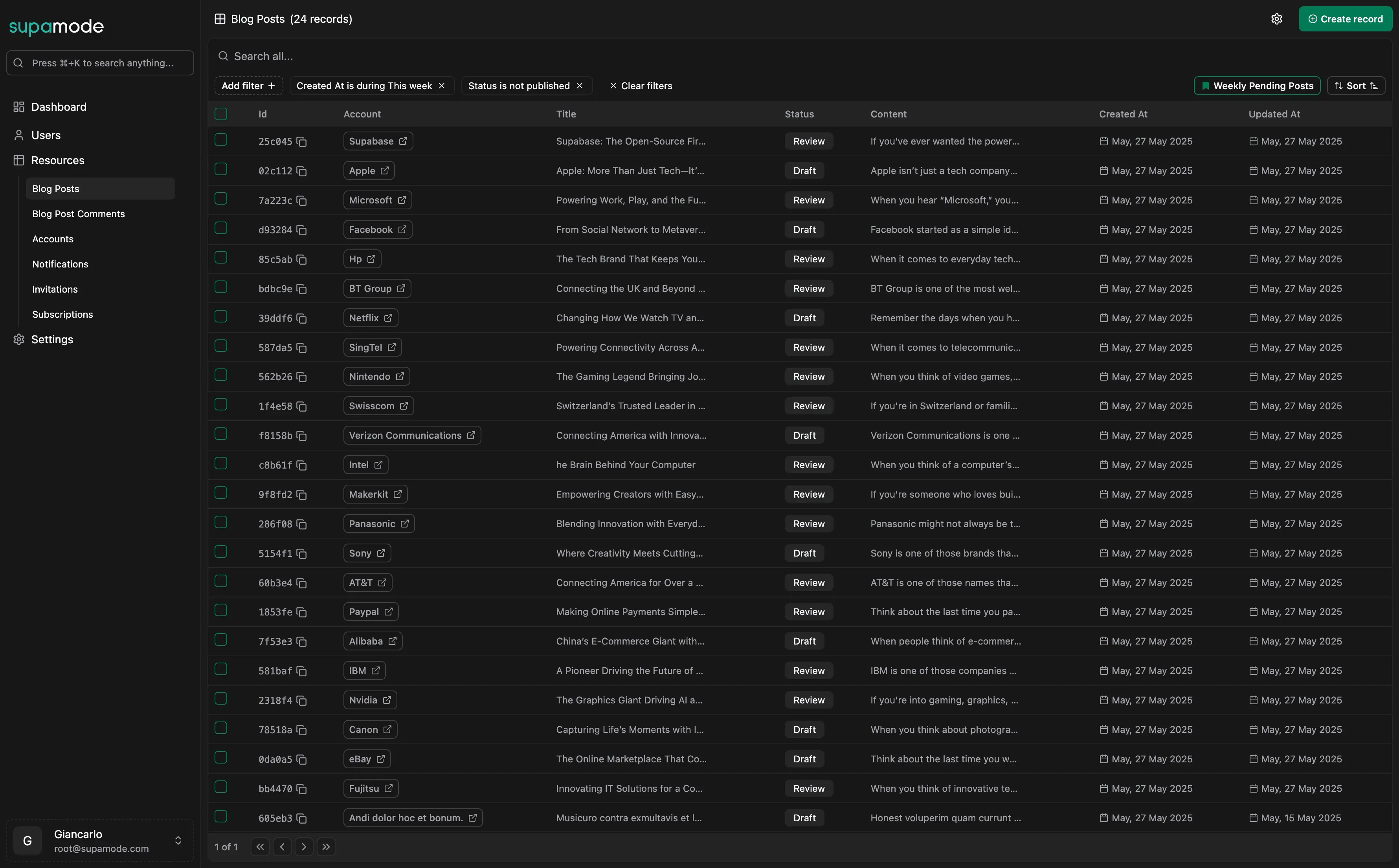Click the Draft status of eBay row
The height and width of the screenshot is (868, 1399).
point(804,759)
